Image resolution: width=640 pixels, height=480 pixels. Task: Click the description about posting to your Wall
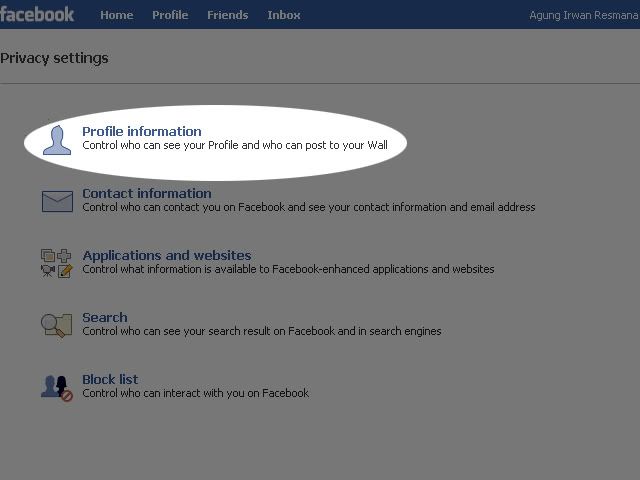tap(235, 146)
